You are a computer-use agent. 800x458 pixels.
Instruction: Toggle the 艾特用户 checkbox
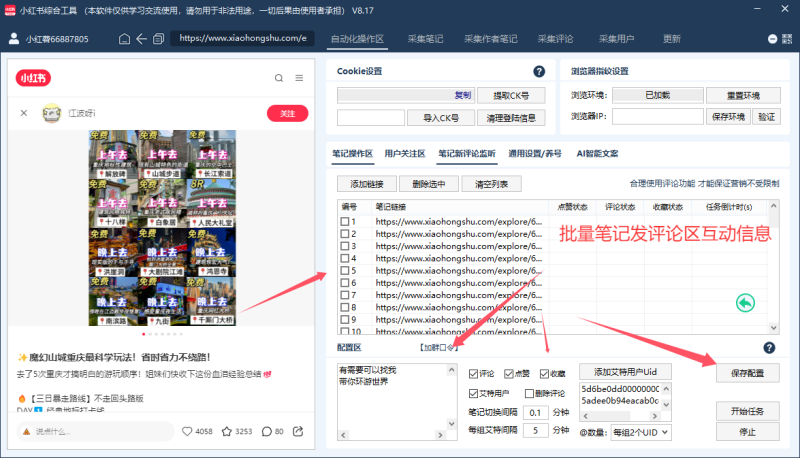click(x=473, y=393)
